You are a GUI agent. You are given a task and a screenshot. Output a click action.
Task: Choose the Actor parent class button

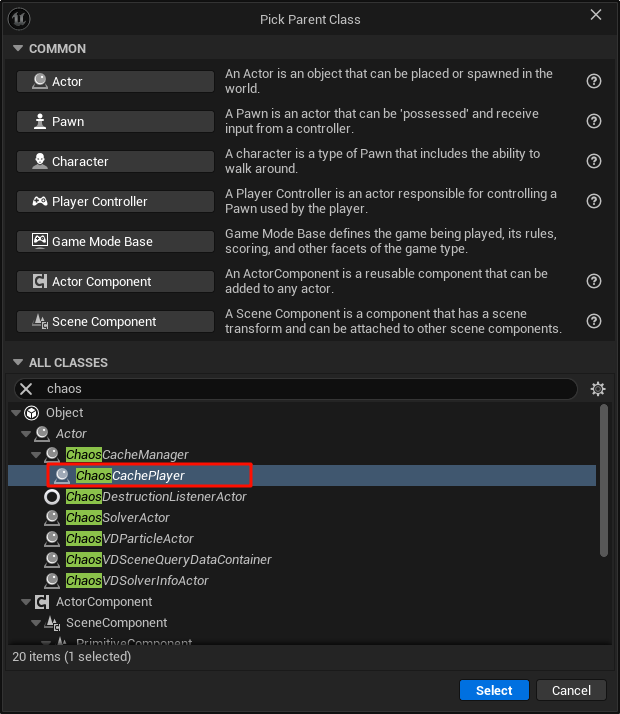[115, 82]
